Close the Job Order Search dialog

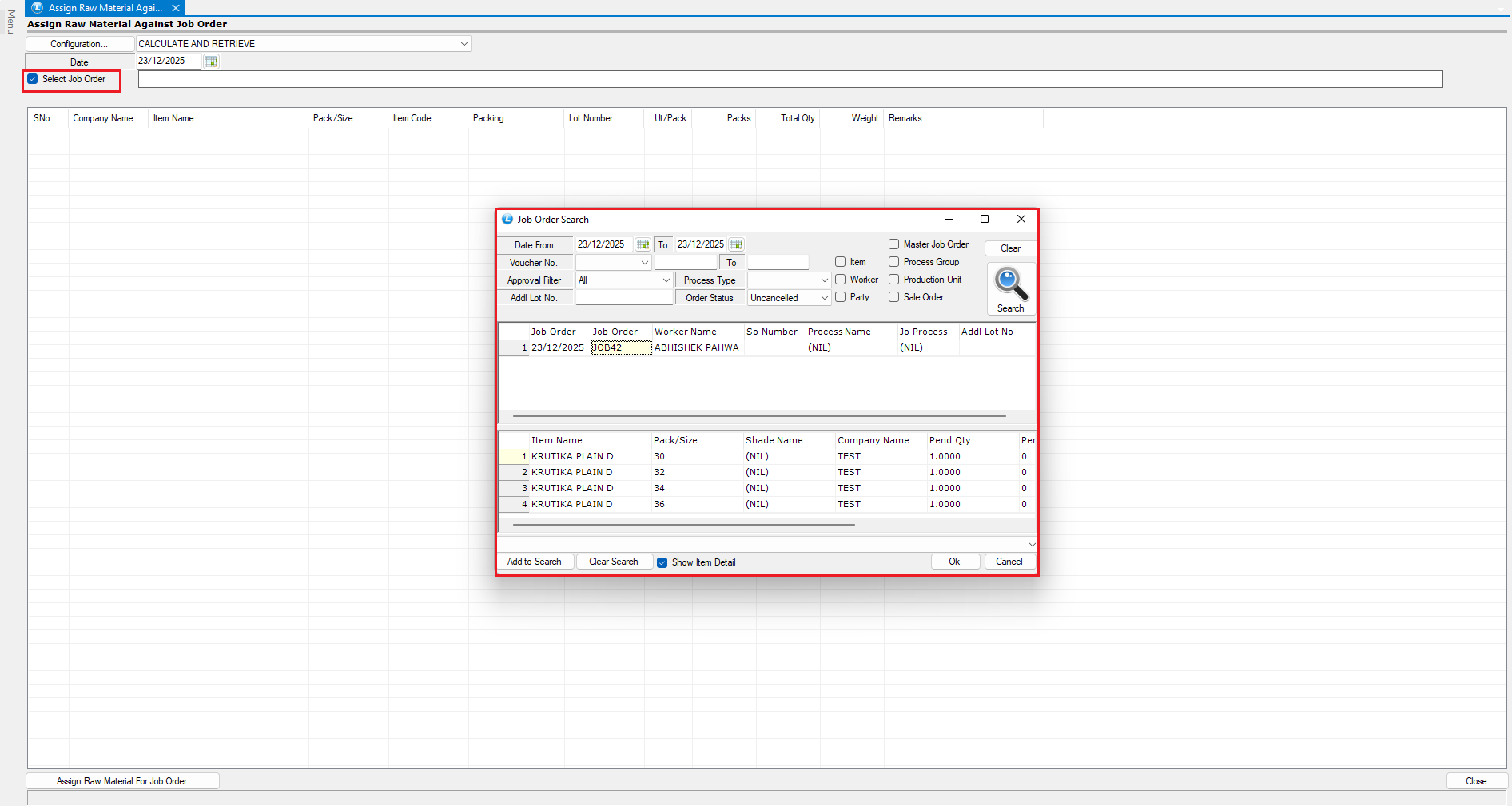coord(1021,219)
